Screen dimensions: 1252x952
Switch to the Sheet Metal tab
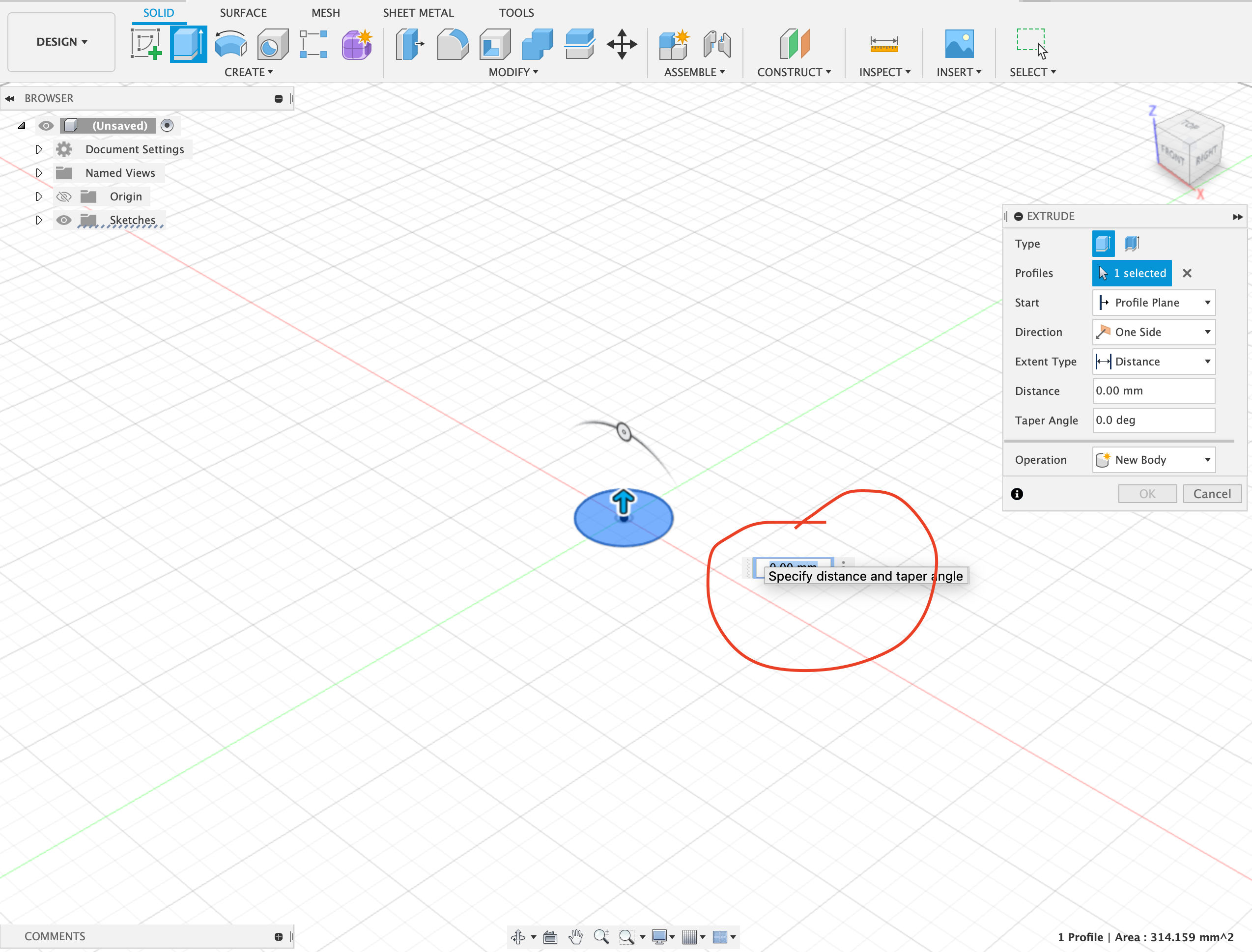coord(418,12)
